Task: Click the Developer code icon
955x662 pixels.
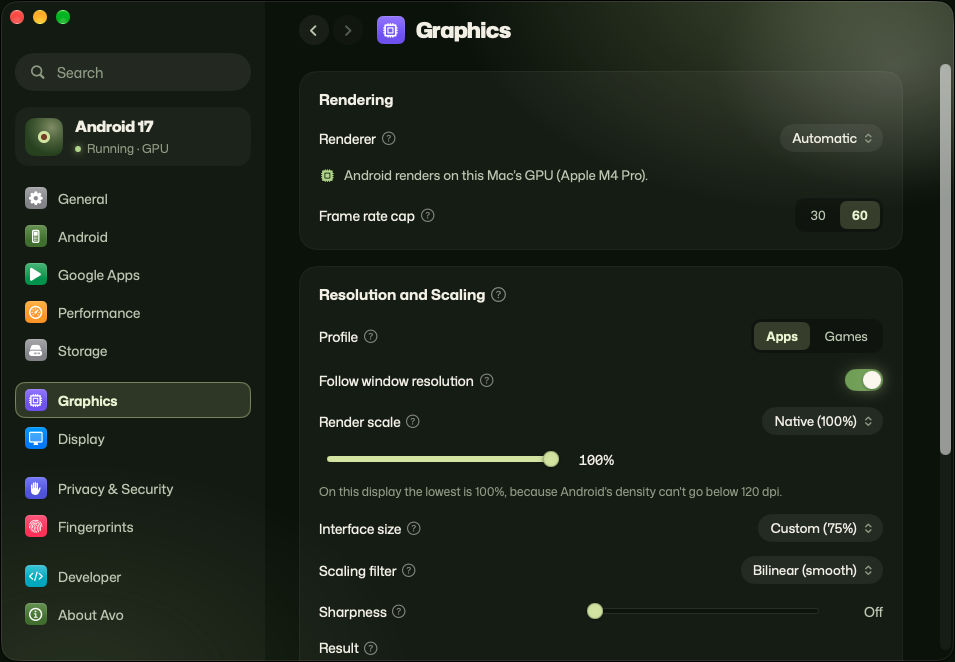Action: 36,577
